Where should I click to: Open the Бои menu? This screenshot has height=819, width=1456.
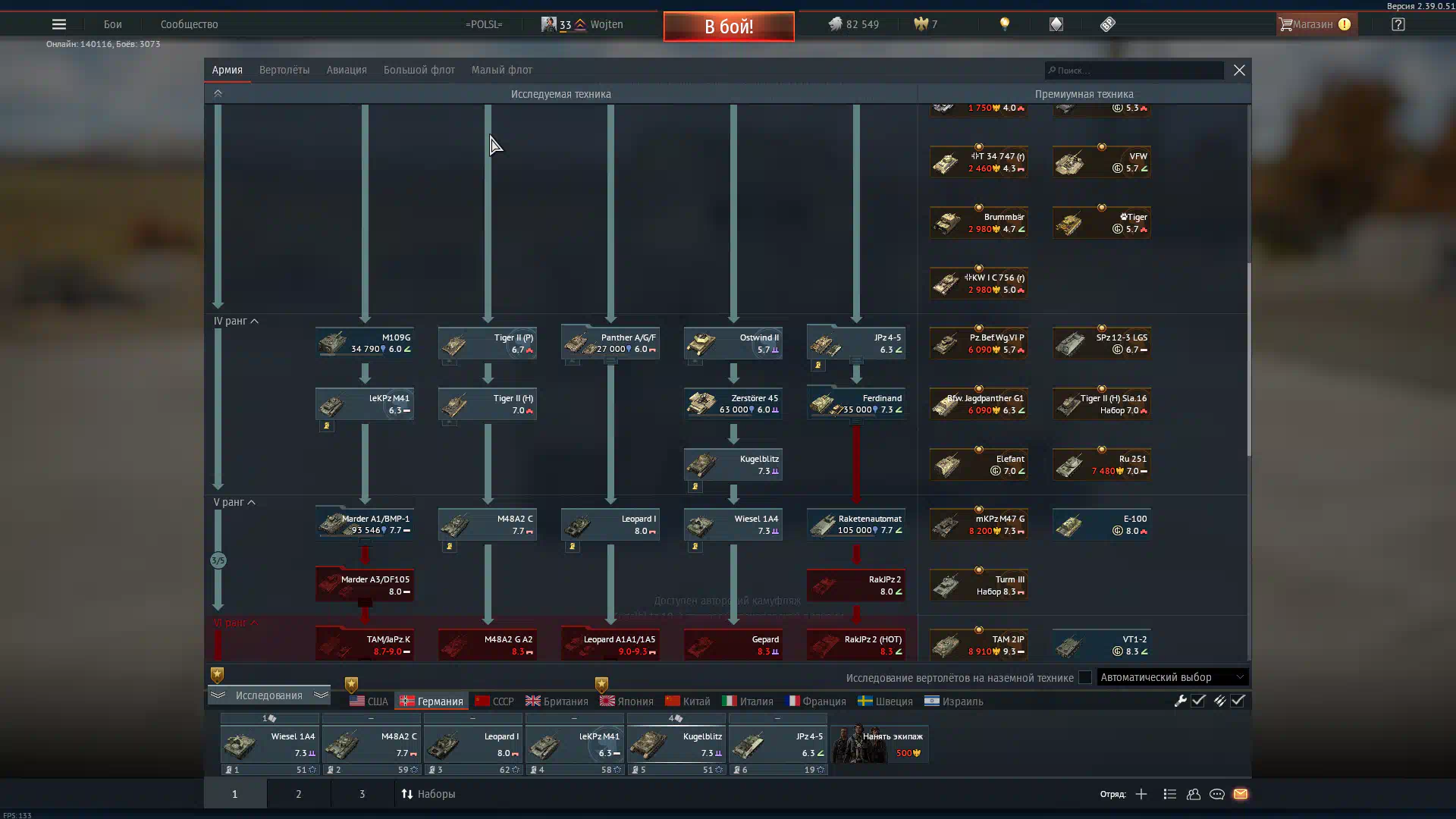click(112, 24)
